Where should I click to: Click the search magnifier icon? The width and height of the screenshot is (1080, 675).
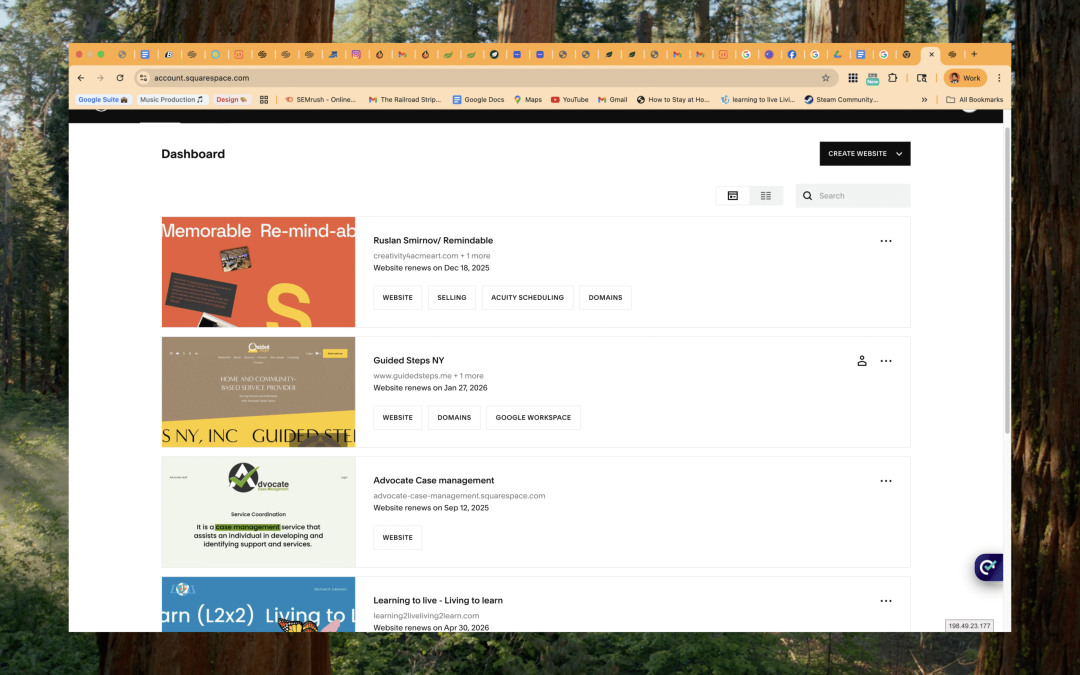tap(807, 195)
